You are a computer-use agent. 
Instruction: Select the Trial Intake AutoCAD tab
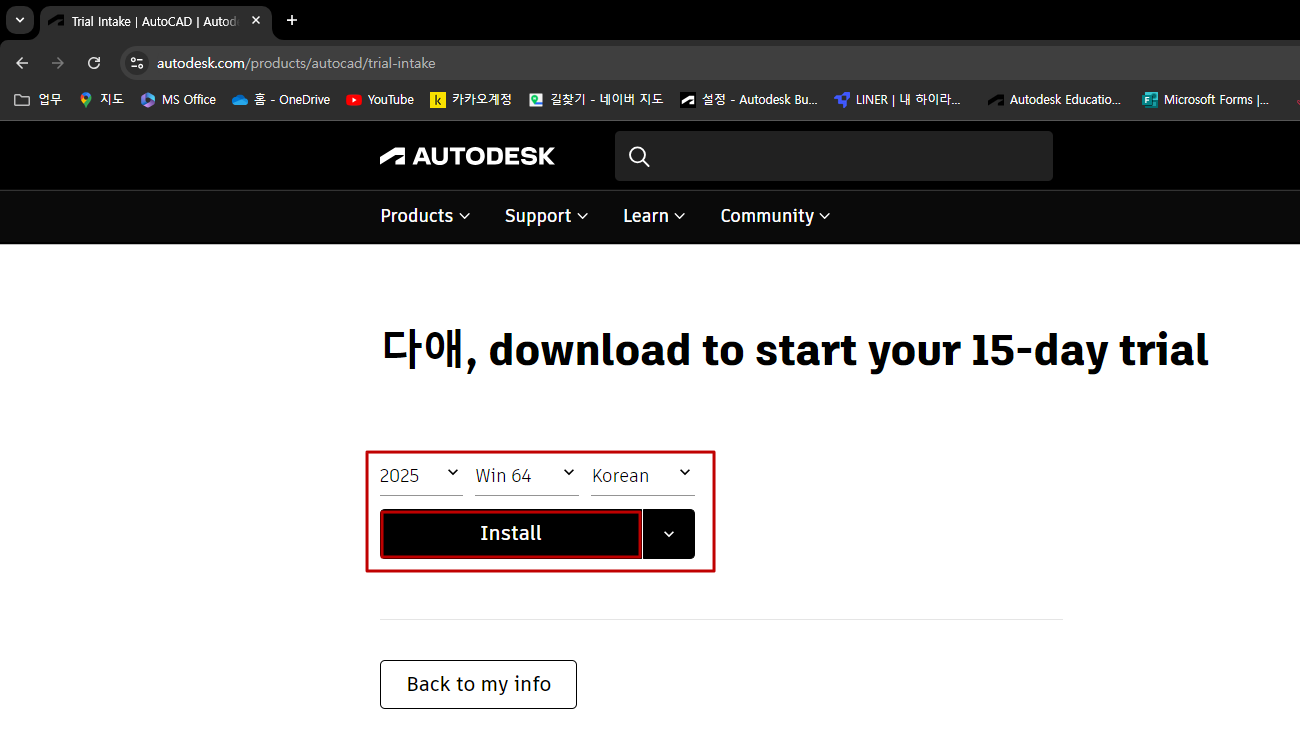(x=155, y=20)
